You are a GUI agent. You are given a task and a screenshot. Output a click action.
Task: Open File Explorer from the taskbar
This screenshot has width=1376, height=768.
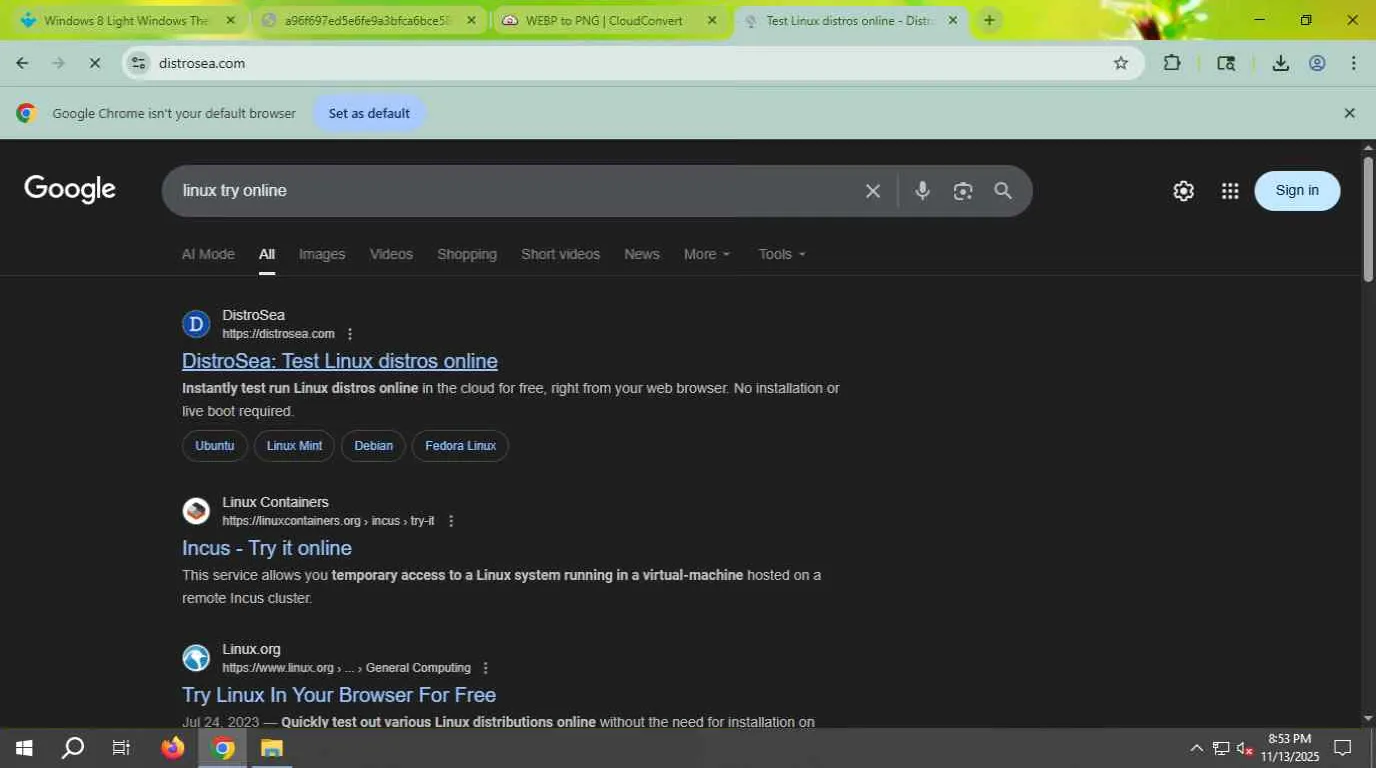point(272,748)
